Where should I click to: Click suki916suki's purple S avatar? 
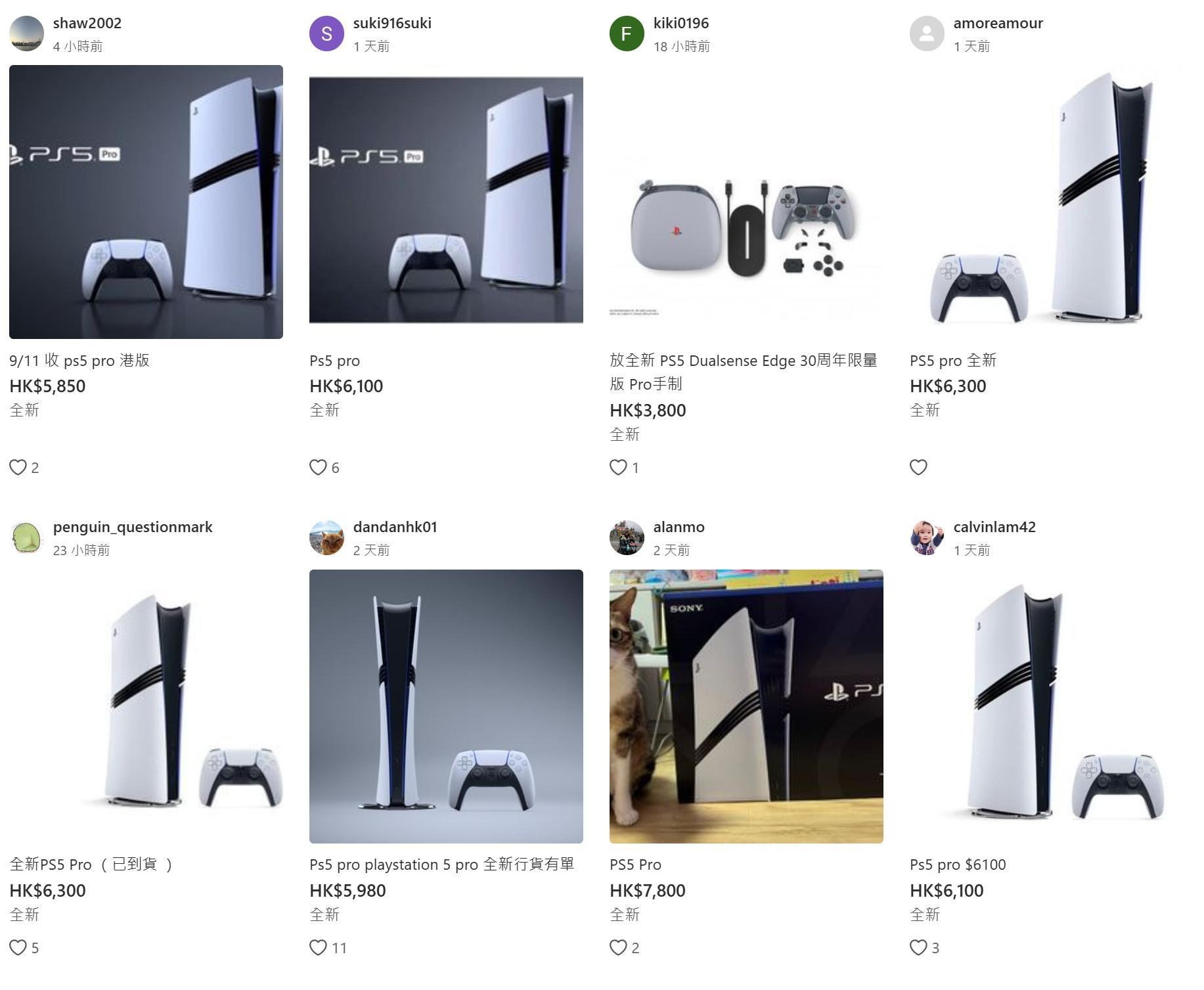pyautogui.click(x=326, y=34)
